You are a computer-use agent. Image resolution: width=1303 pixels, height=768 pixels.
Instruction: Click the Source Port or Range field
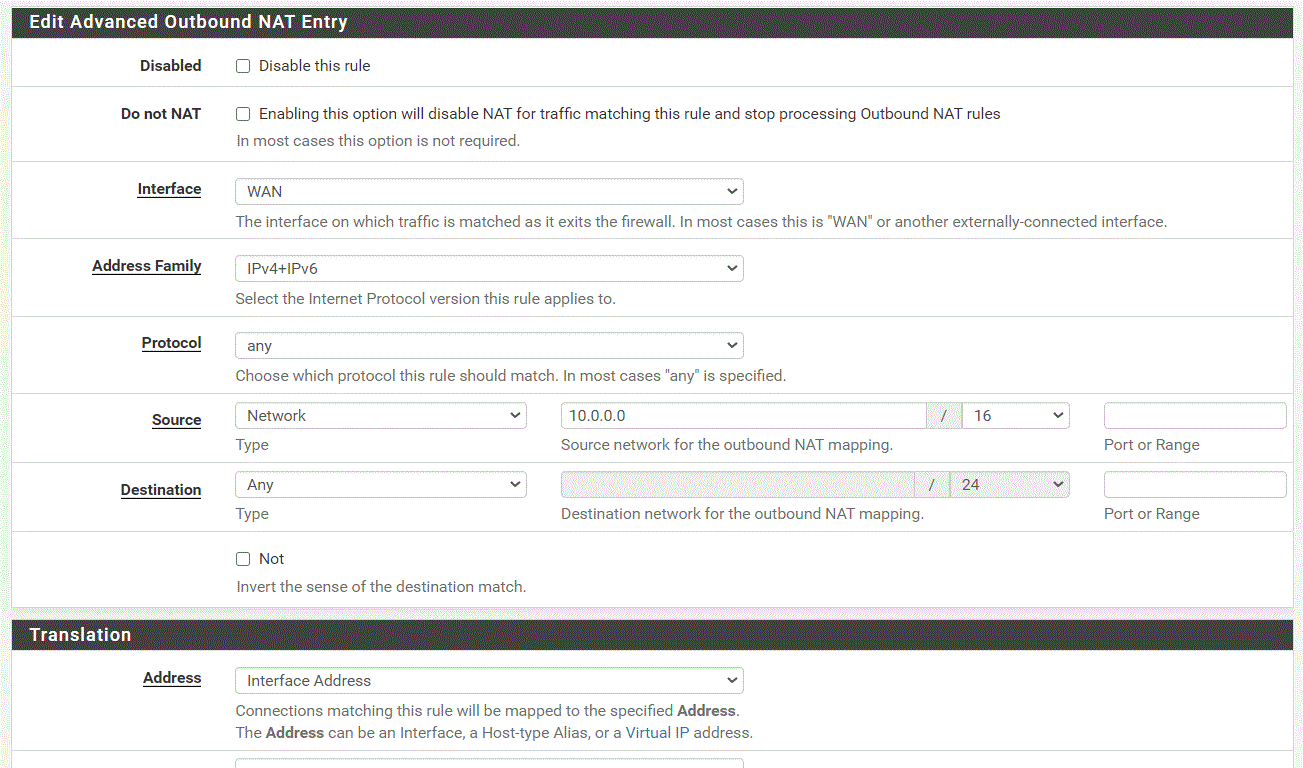click(1194, 415)
